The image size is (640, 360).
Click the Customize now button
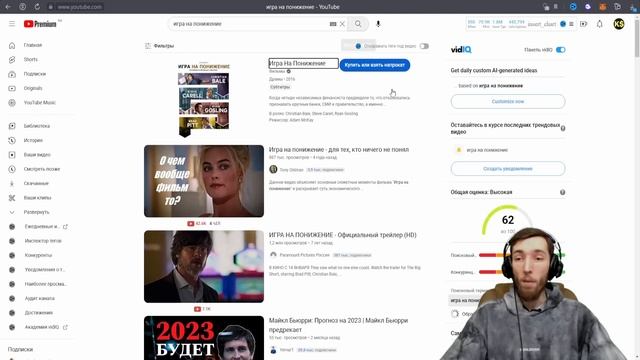[x=508, y=101]
